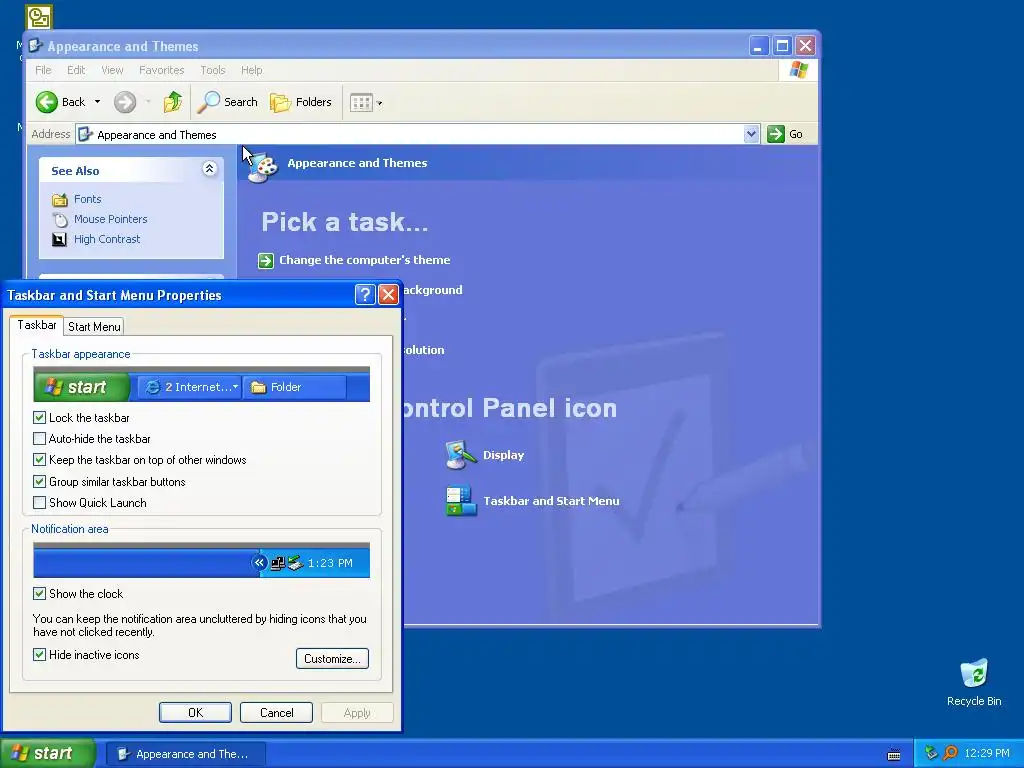1024x768 pixels.
Task: Toggle Keep the taskbar on top
Action: (x=39, y=460)
